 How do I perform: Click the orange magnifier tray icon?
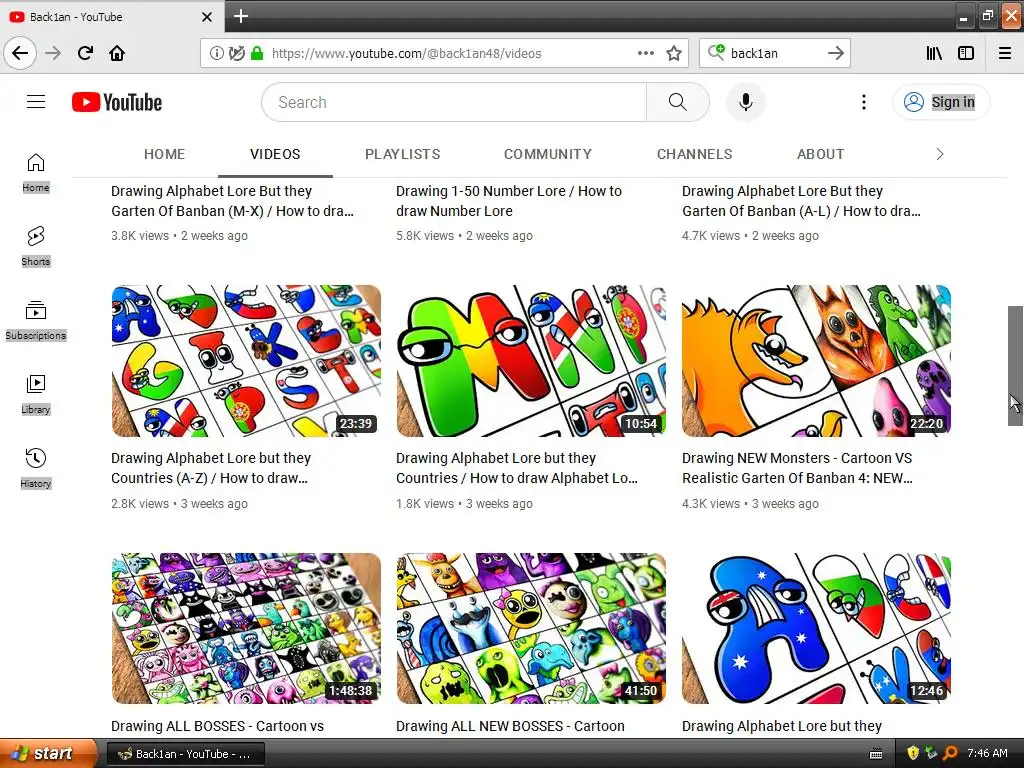[x=950, y=754]
